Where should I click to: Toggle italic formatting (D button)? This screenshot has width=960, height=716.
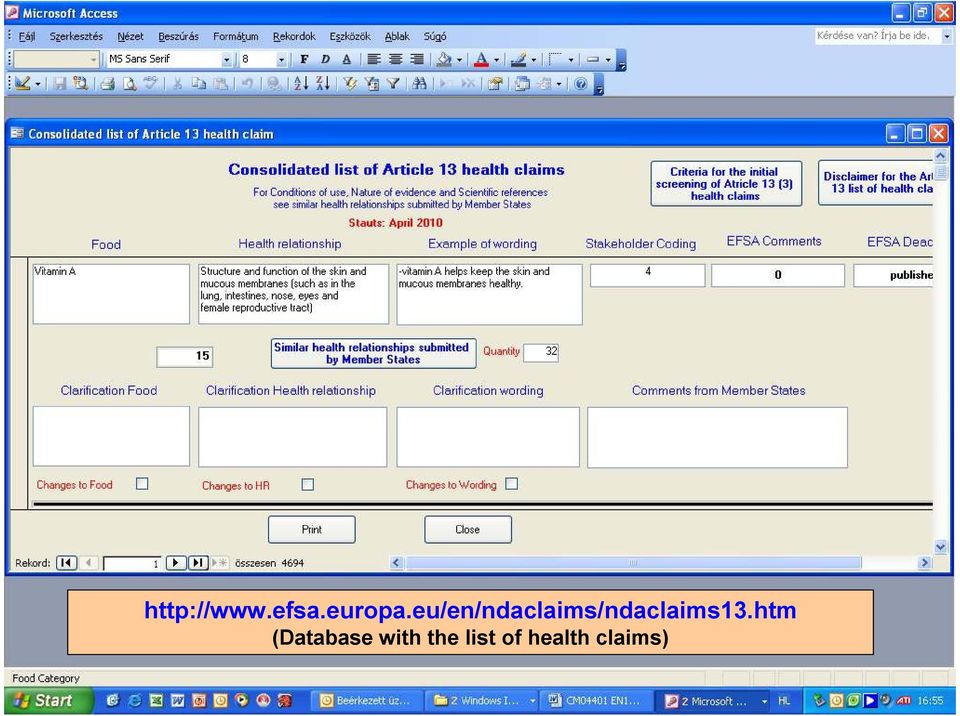pos(325,59)
